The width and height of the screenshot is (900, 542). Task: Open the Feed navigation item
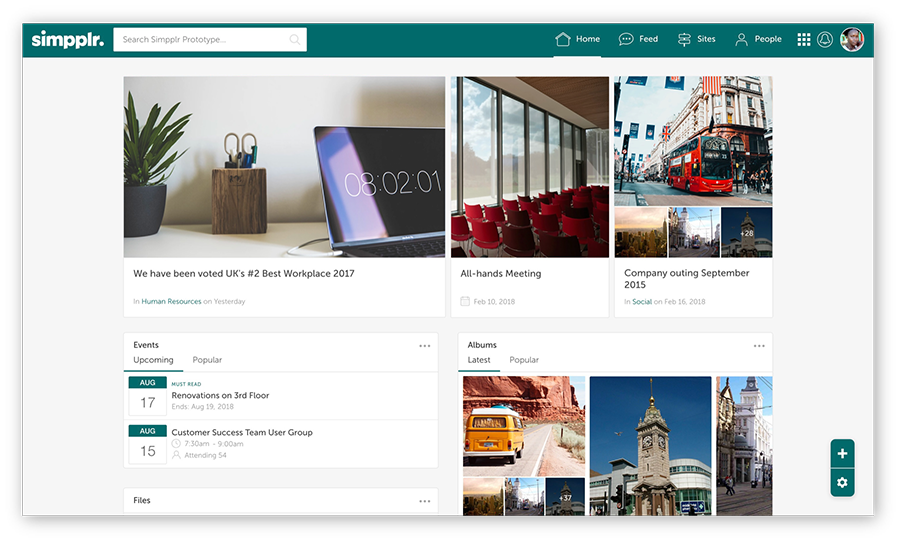(x=638, y=39)
